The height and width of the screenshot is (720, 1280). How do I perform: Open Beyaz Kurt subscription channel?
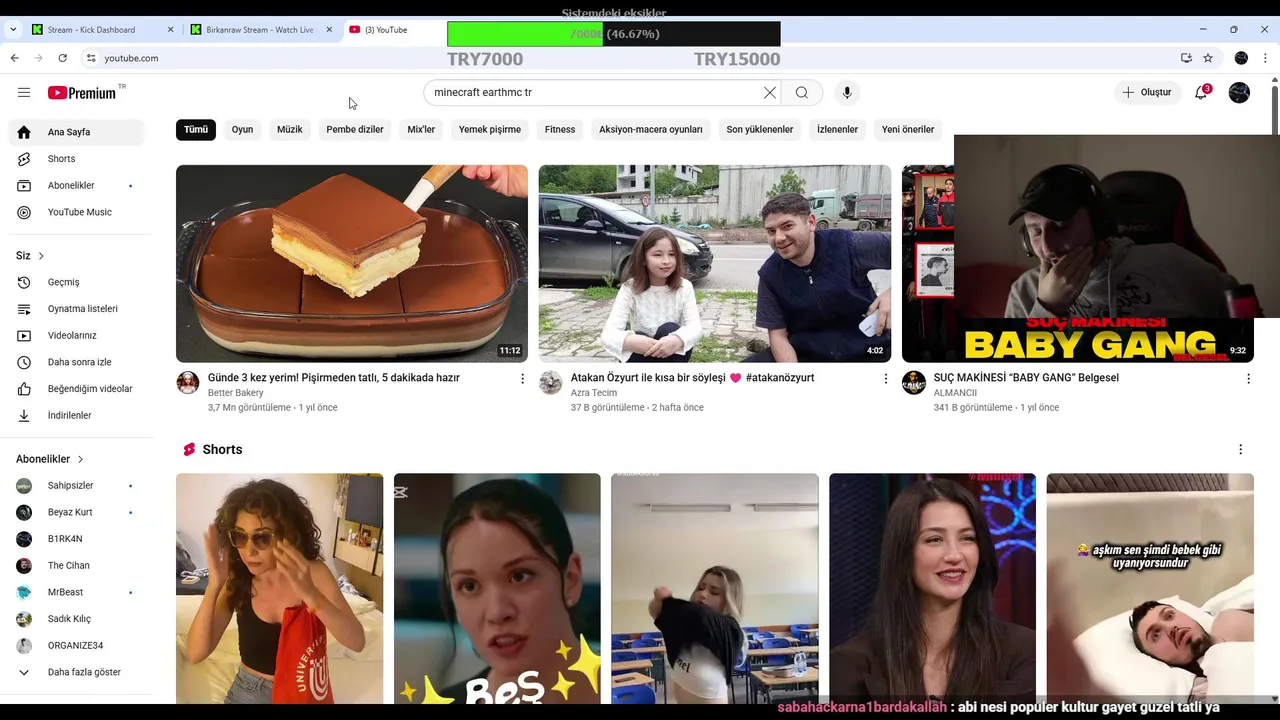[x=76, y=512]
